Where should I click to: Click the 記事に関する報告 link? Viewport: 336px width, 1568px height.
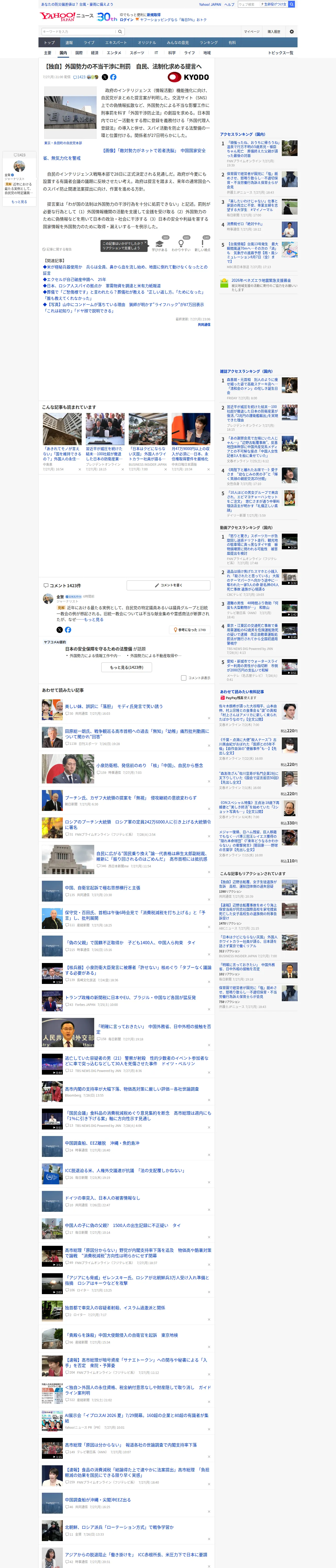[57, 249]
